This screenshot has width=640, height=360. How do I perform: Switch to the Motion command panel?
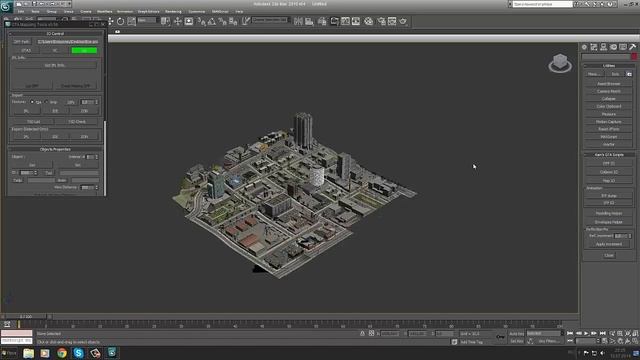613,47
